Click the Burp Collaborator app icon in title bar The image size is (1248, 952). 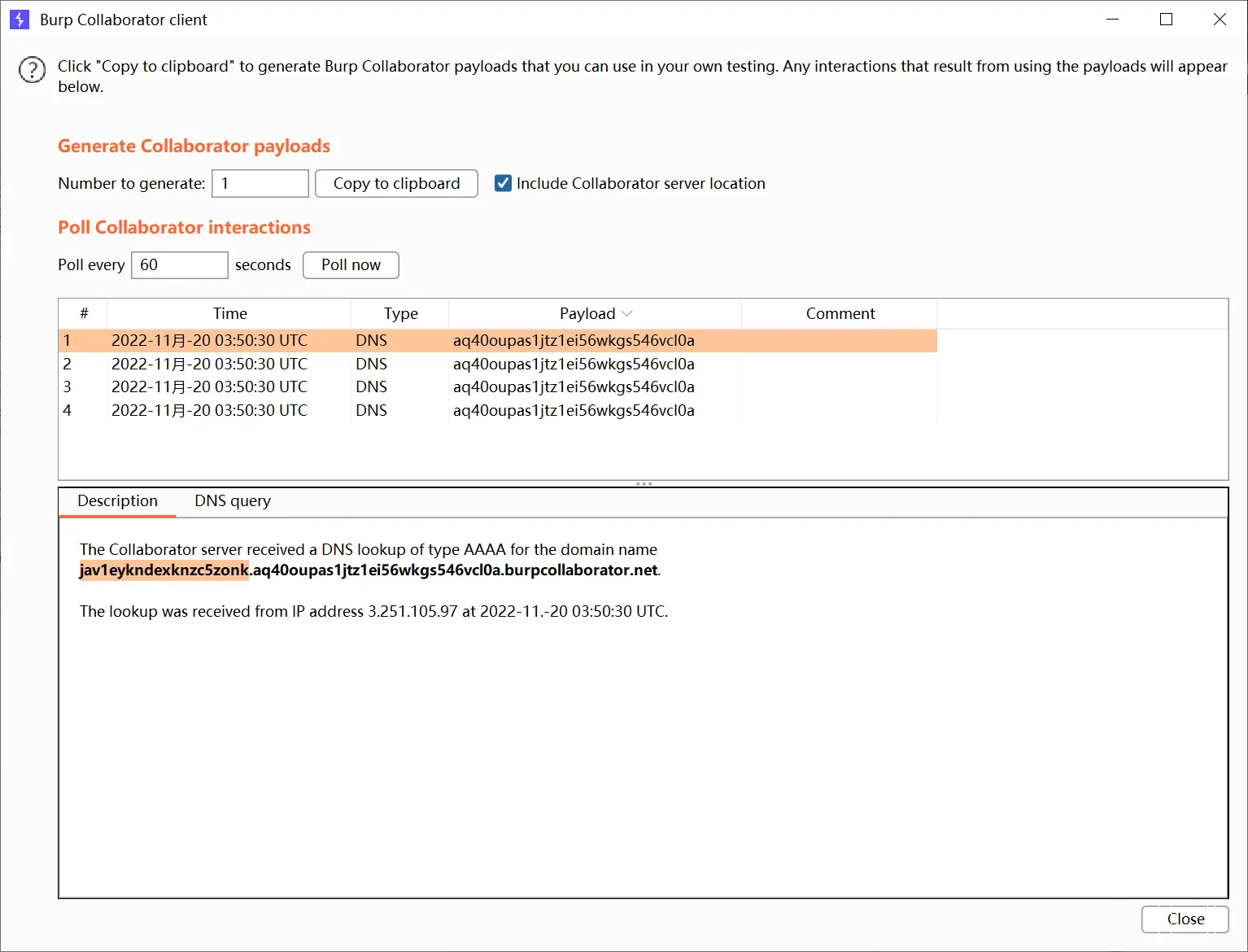19,20
